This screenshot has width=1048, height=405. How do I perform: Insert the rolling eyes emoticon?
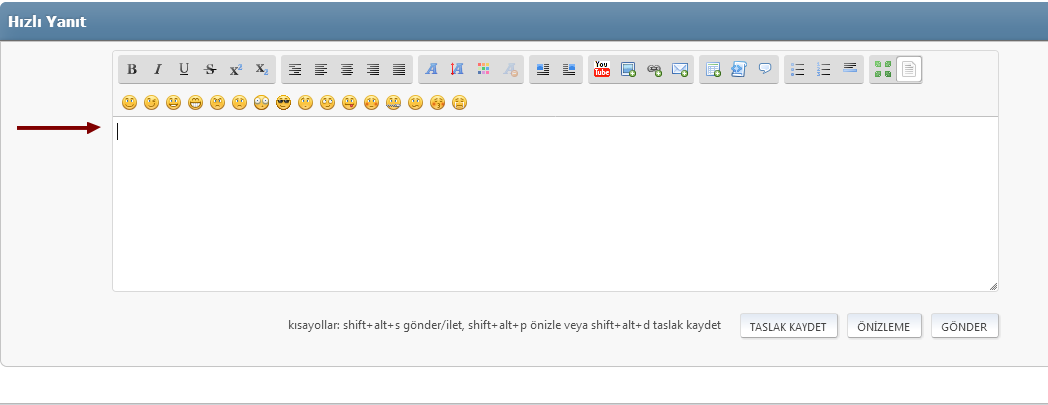click(328, 103)
